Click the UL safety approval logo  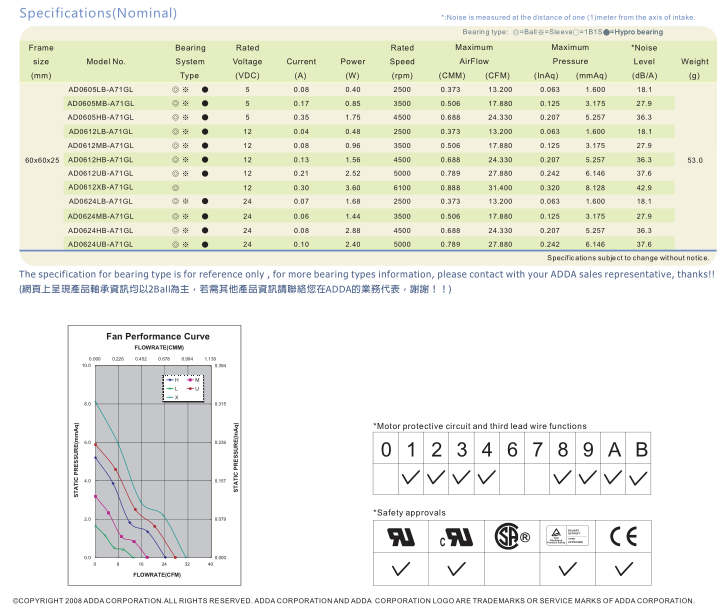coord(401,537)
